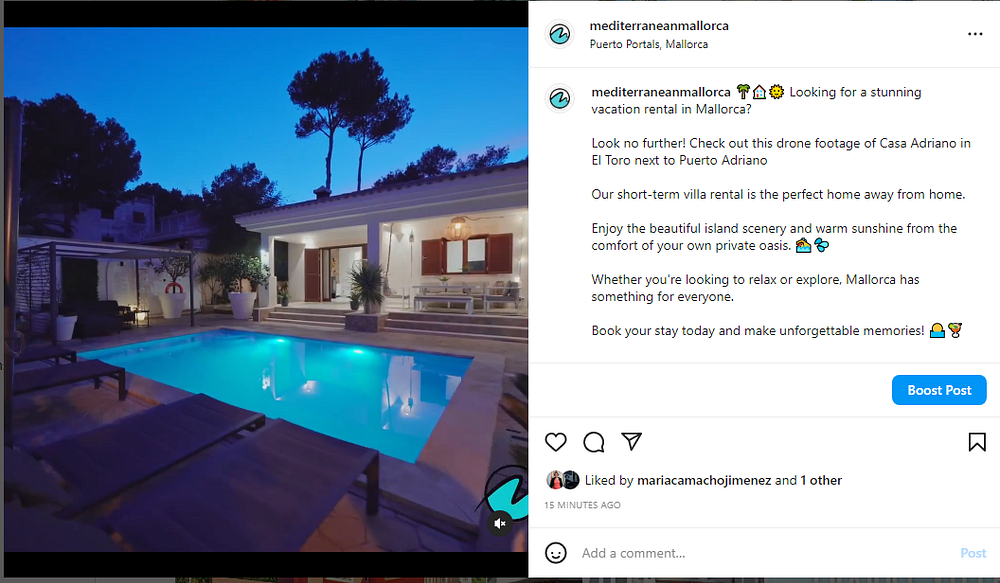The width and height of the screenshot is (1000, 583).
Task: Unmute the video with the speaker icon
Action: click(x=500, y=524)
